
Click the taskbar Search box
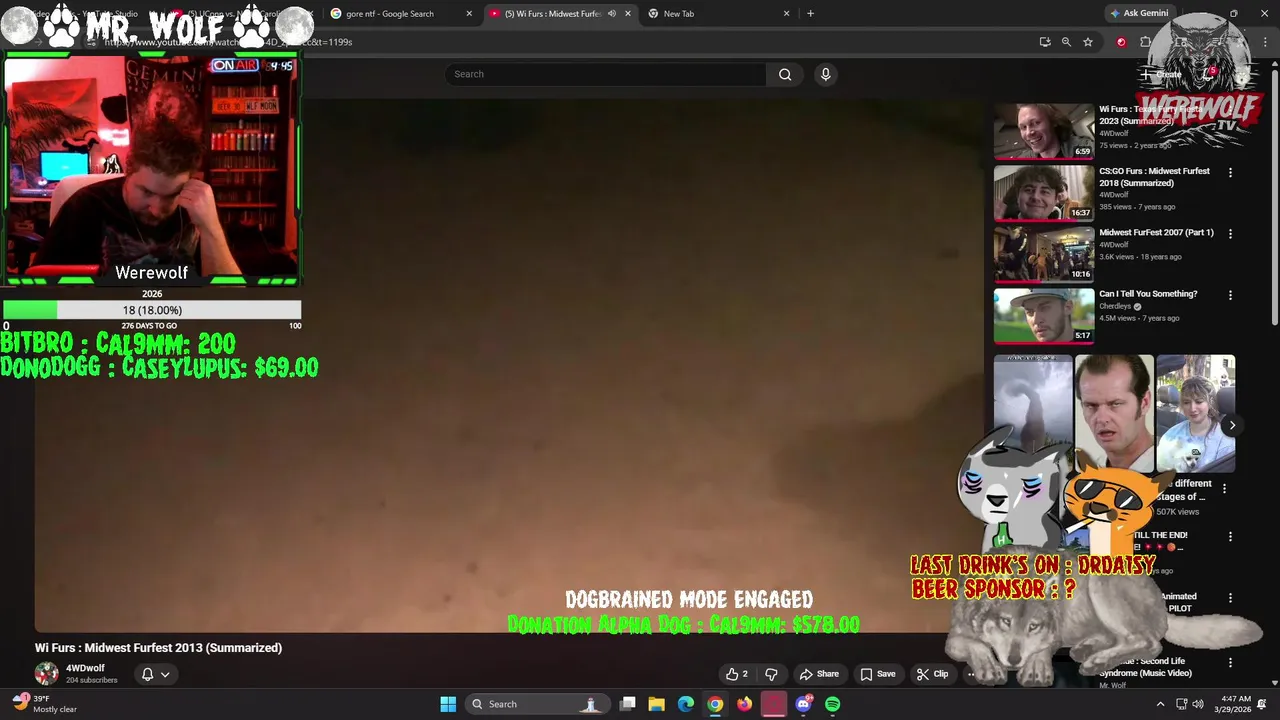click(x=537, y=704)
